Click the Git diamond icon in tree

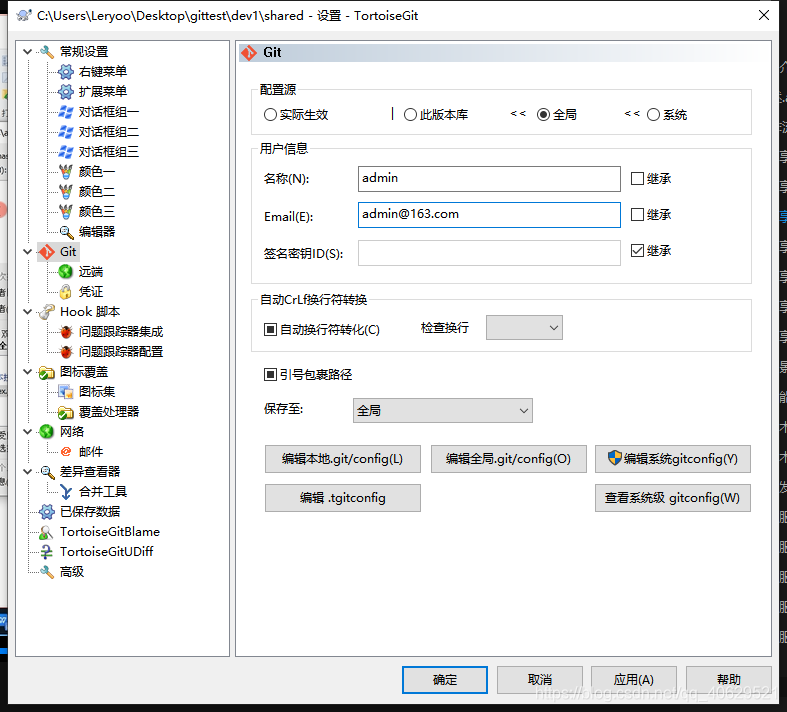pos(47,252)
